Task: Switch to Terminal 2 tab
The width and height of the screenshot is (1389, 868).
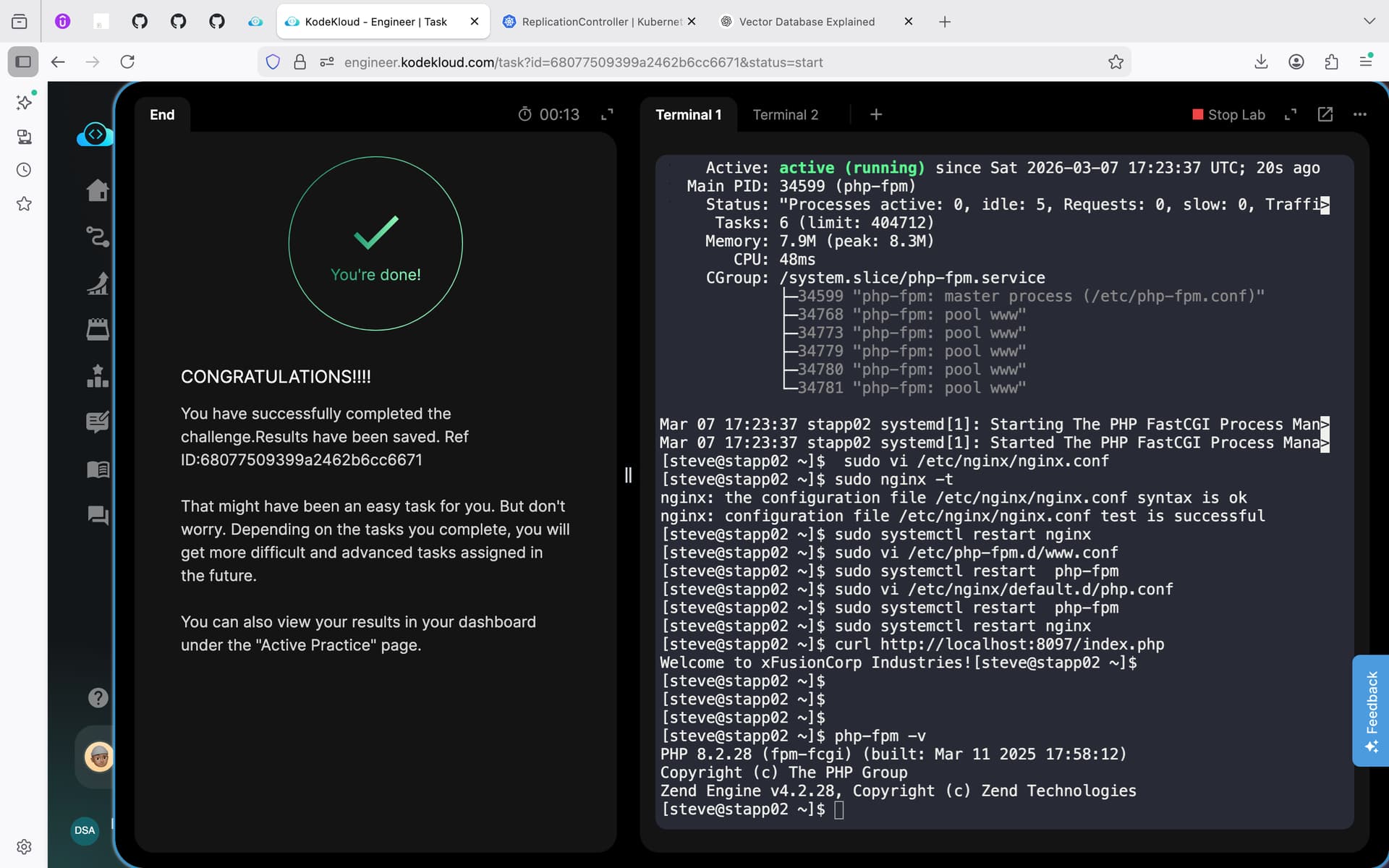Action: click(x=785, y=114)
